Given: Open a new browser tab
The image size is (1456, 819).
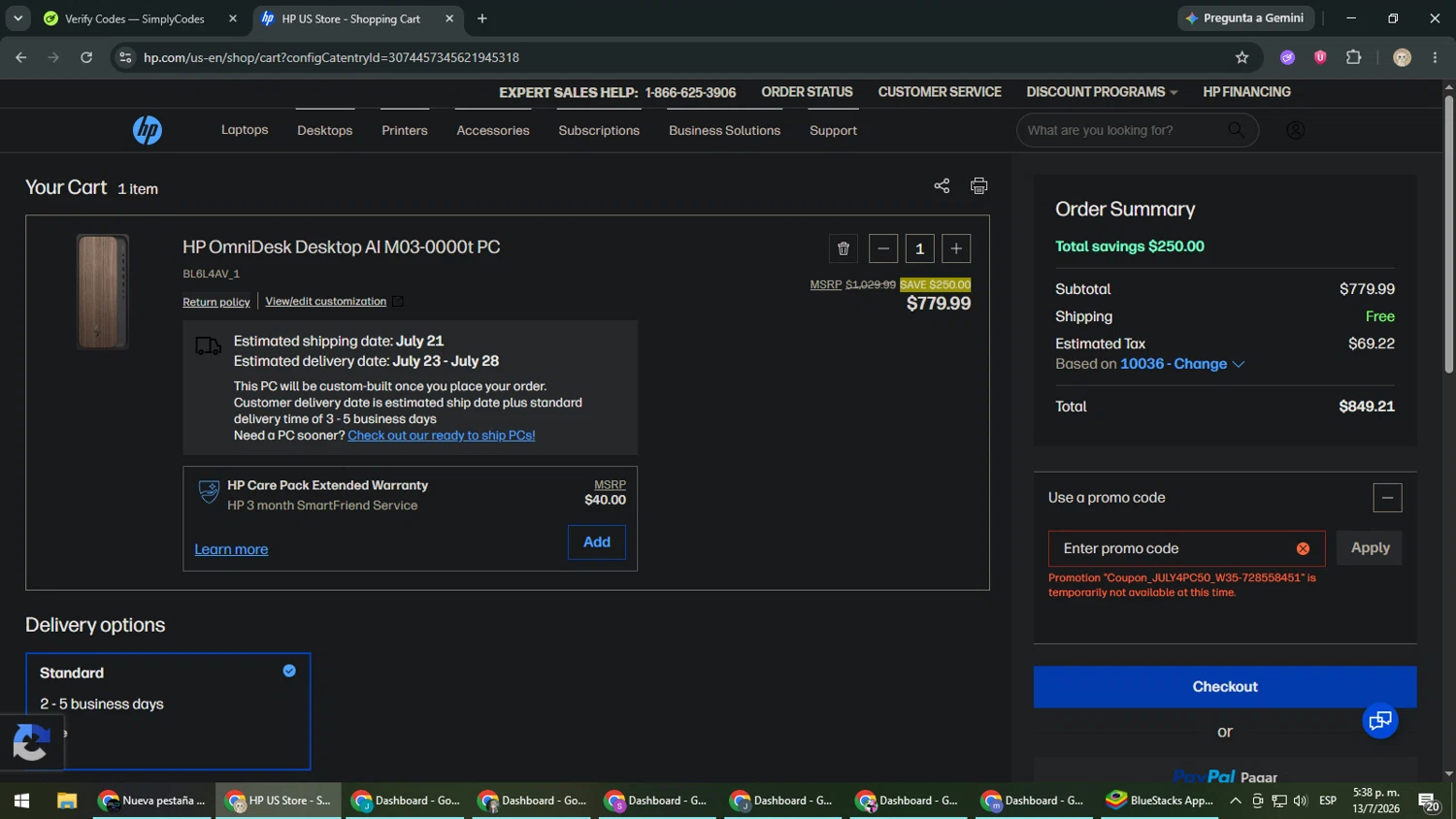Looking at the screenshot, I should 482,18.
